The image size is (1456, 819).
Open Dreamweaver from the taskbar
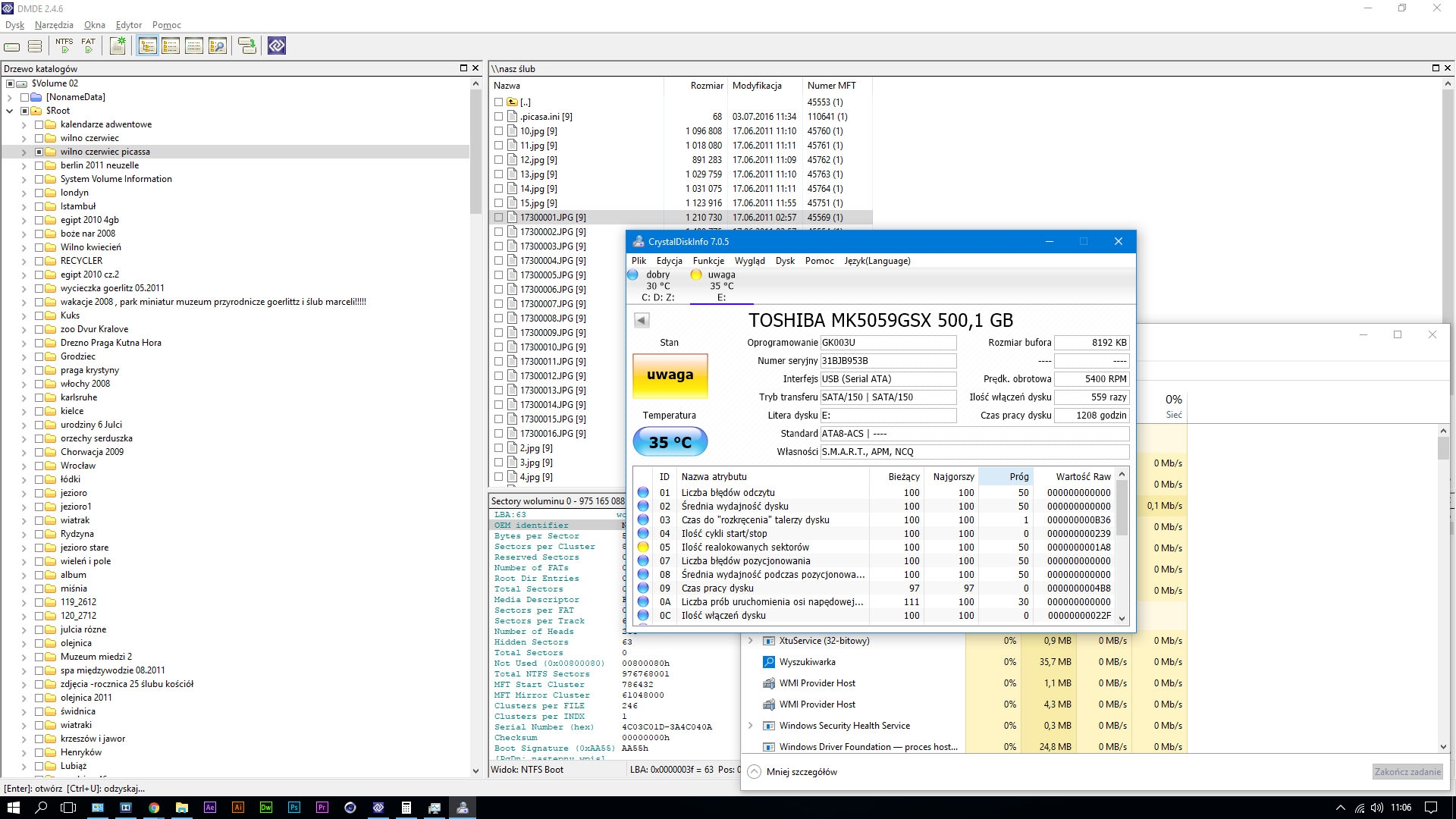(266, 808)
